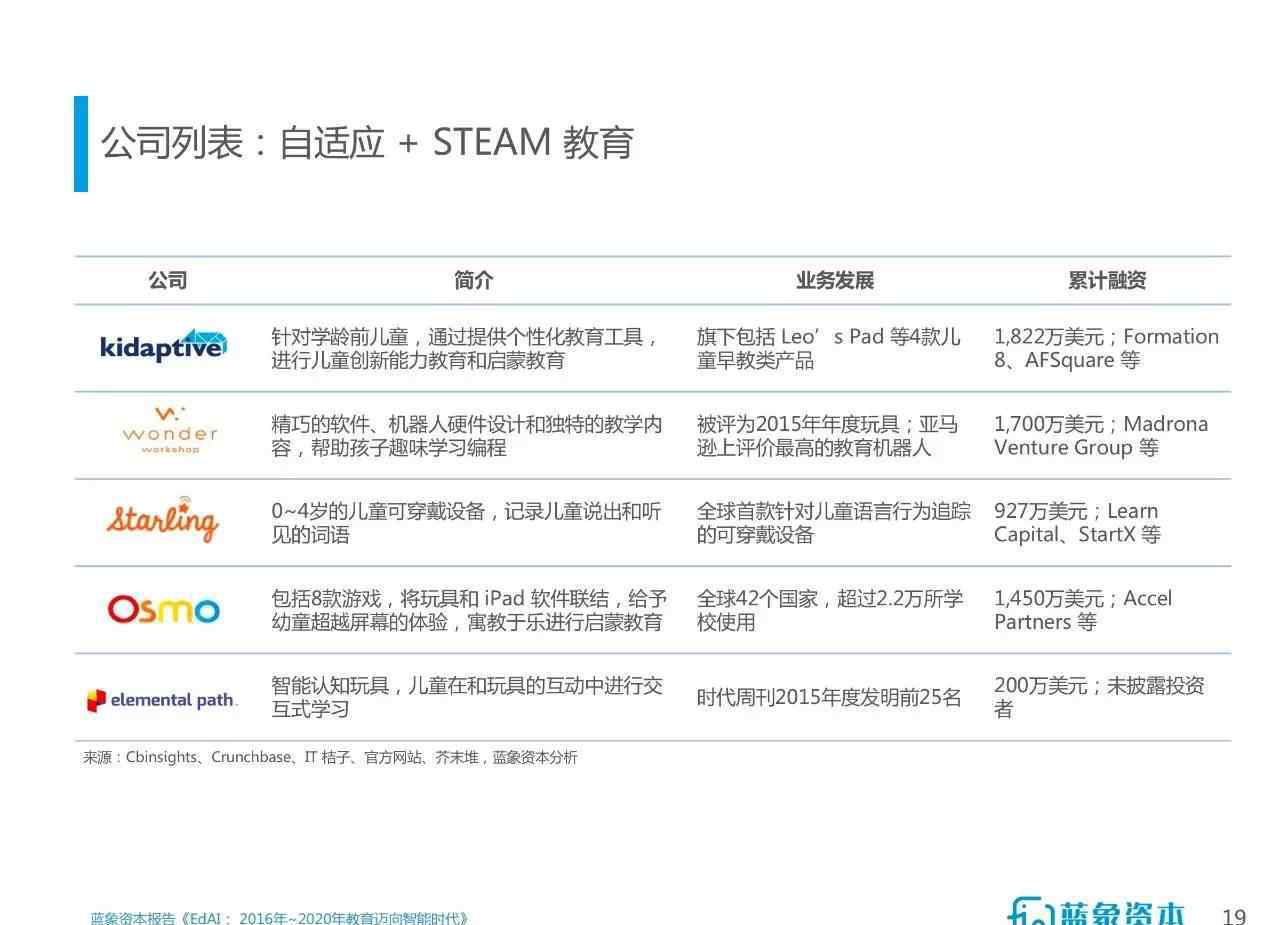1280x925 pixels.
Task: Click the Elemental Path logo
Action: pyautogui.click(x=162, y=700)
